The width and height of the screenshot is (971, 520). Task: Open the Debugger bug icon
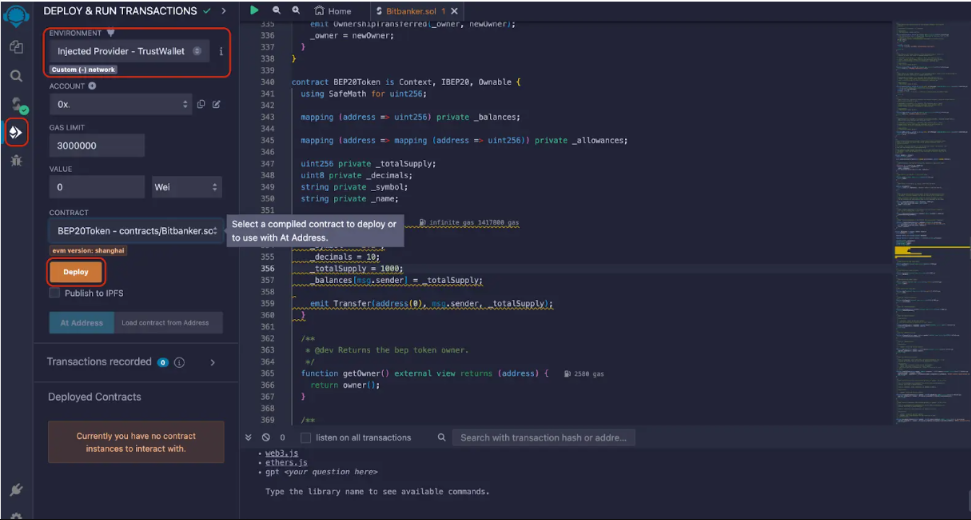tap(16, 161)
